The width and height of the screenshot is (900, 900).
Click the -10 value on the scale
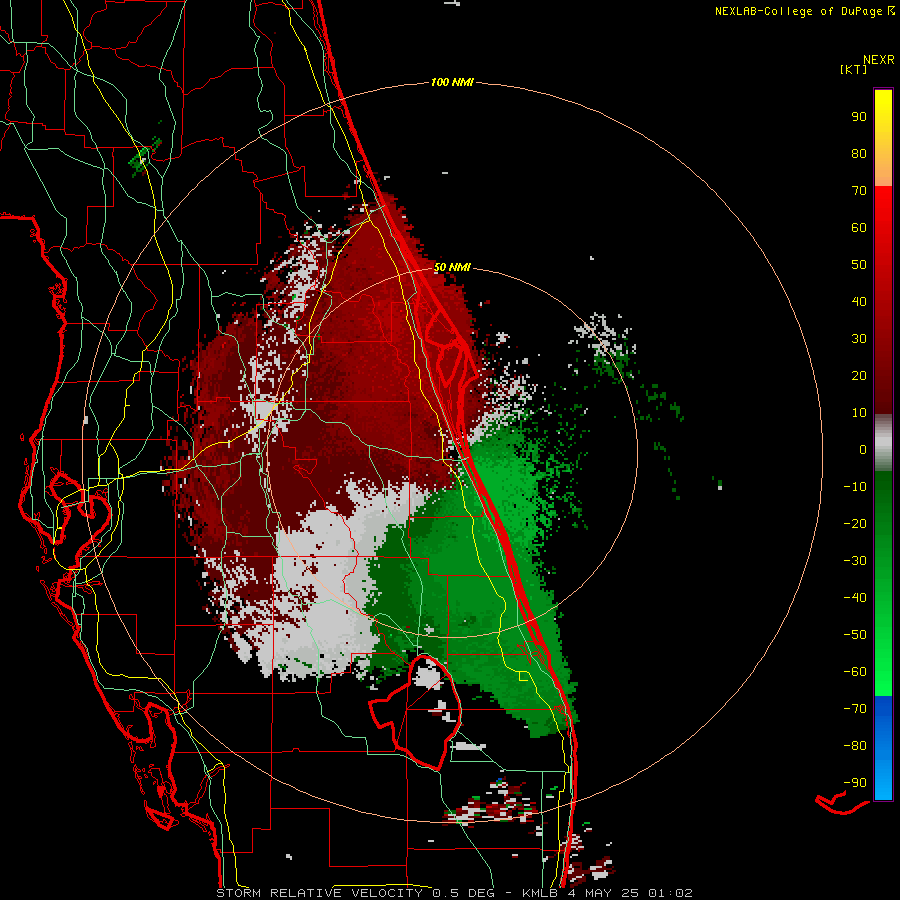pos(855,487)
